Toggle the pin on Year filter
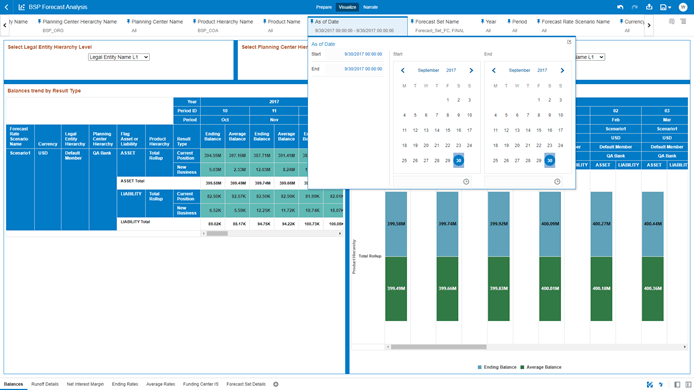The height and width of the screenshot is (390, 694). (482, 21)
